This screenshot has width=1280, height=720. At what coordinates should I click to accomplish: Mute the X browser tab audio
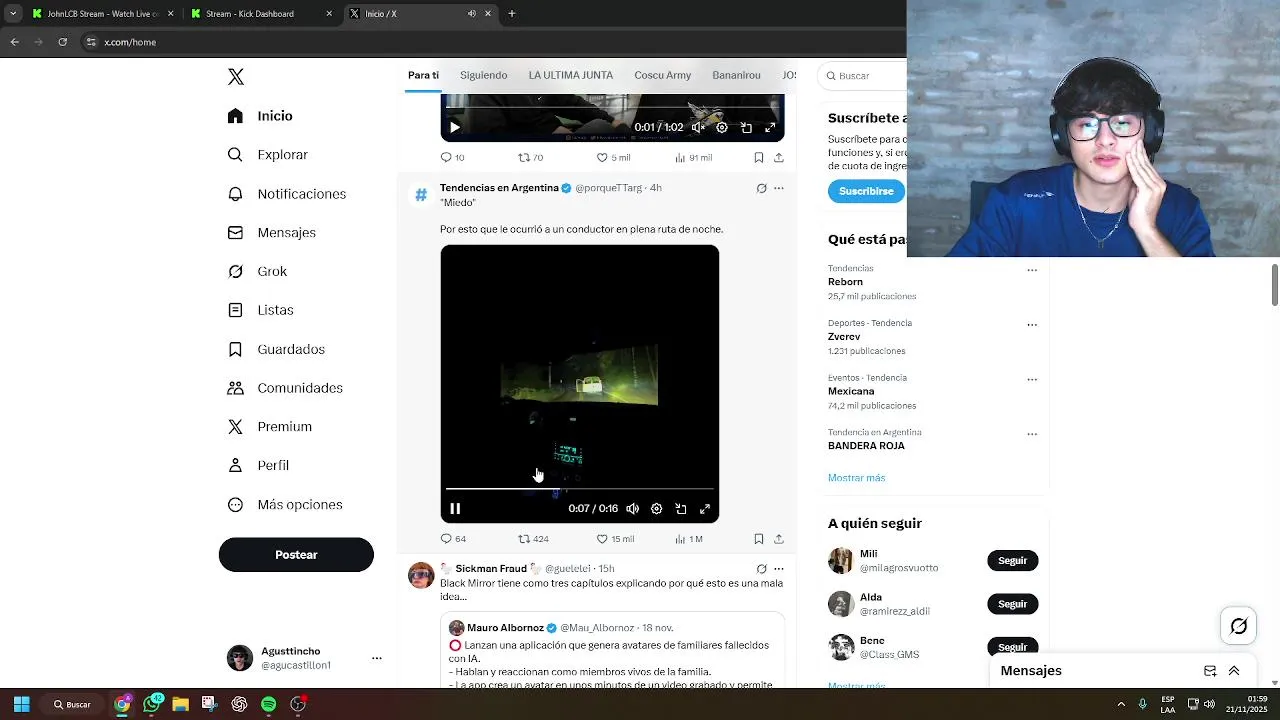tap(472, 14)
